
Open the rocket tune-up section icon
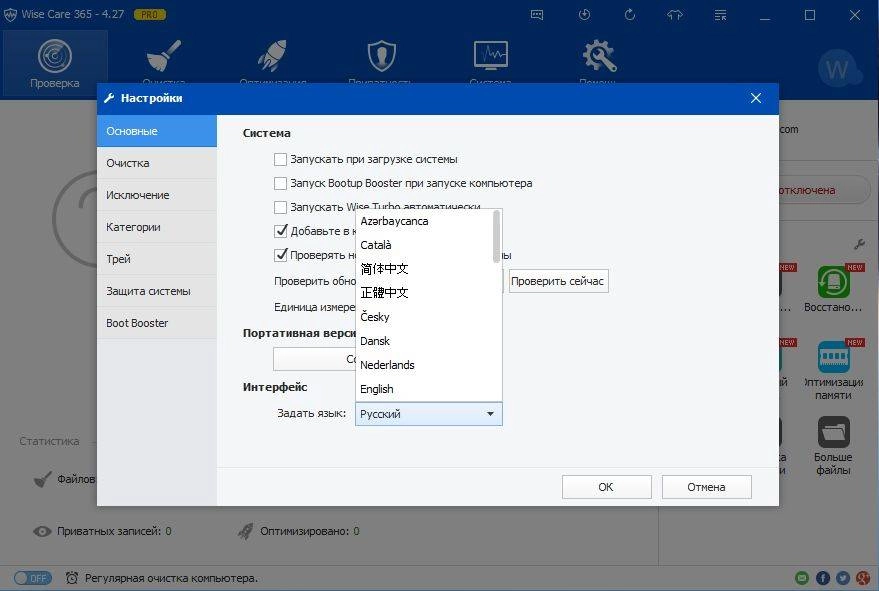(x=272, y=56)
